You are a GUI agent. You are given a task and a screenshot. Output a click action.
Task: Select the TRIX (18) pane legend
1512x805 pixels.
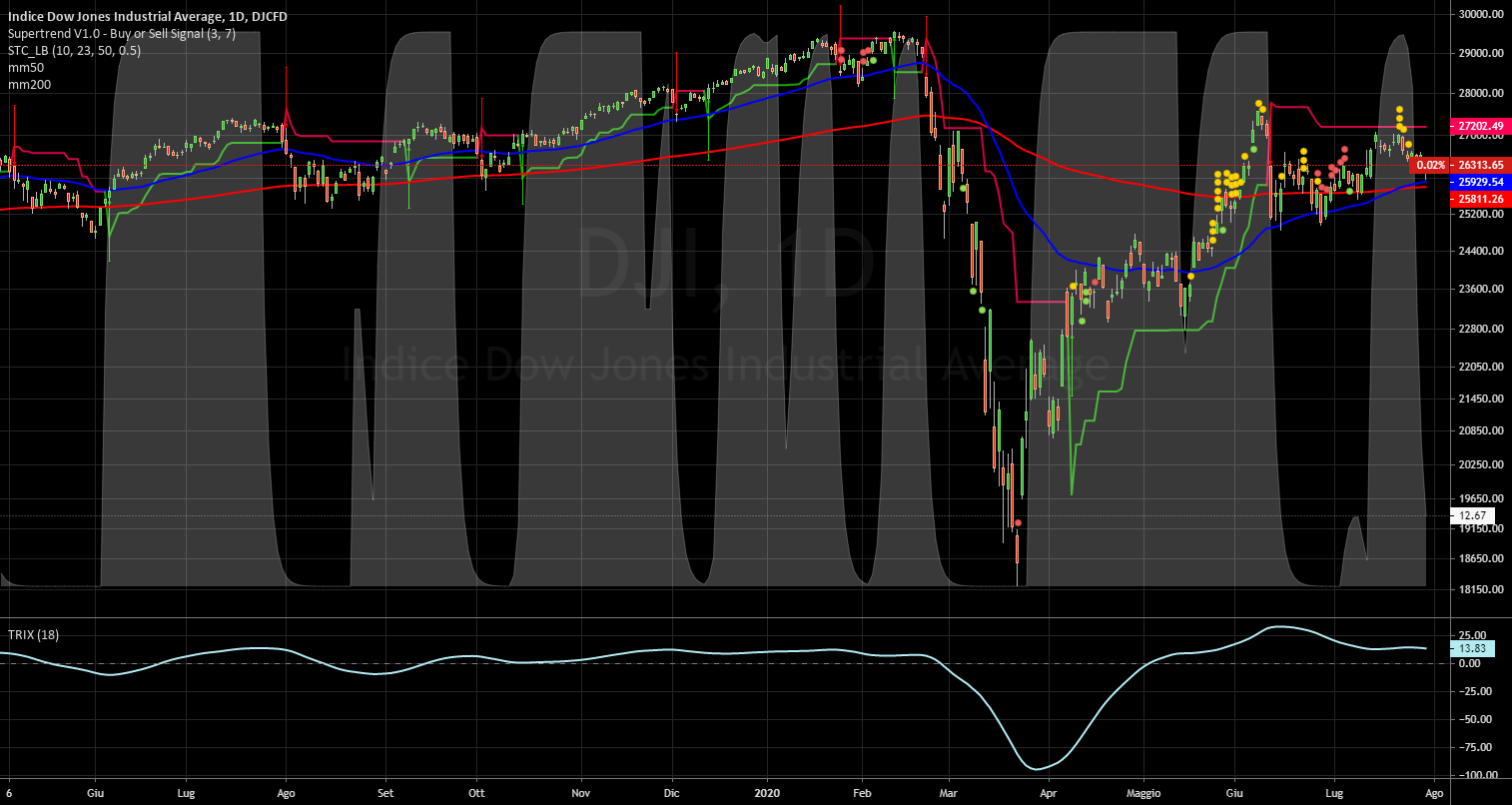[33, 634]
